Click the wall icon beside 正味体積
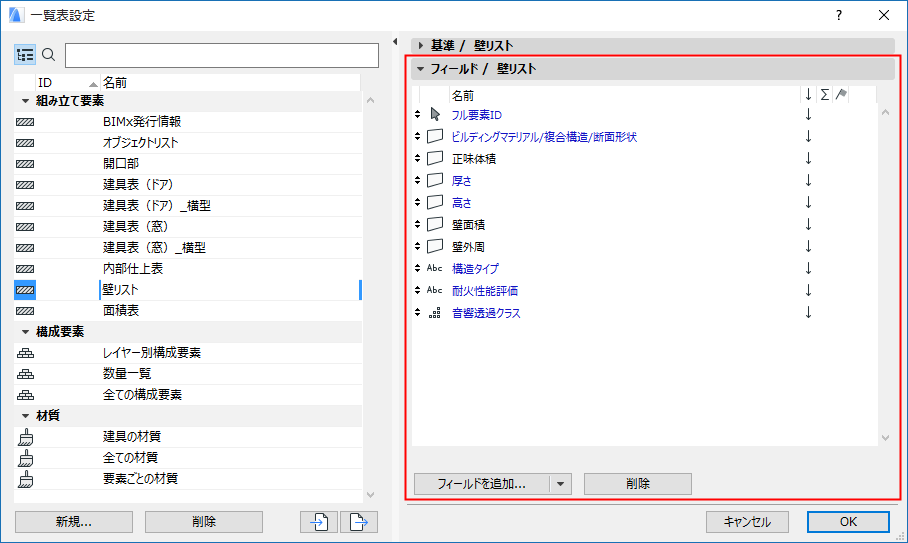This screenshot has height=543, width=908. coord(435,158)
